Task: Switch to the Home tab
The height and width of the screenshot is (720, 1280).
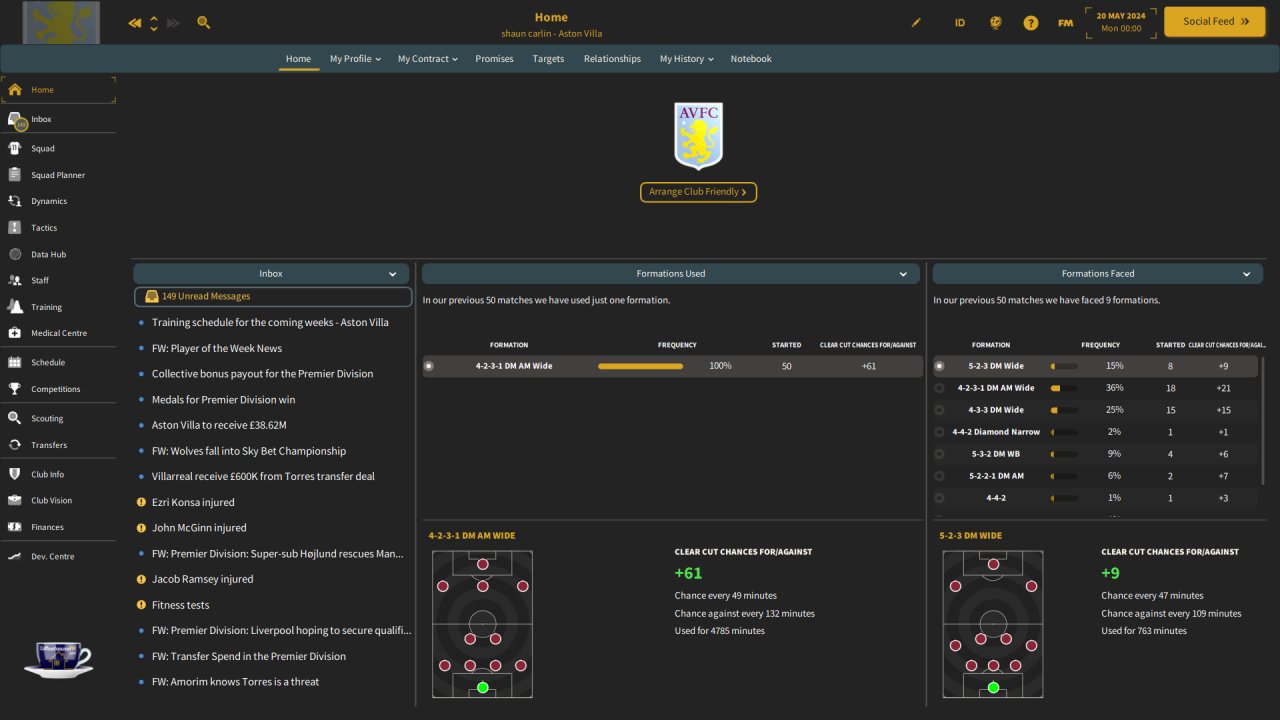Action: (298, 59)
